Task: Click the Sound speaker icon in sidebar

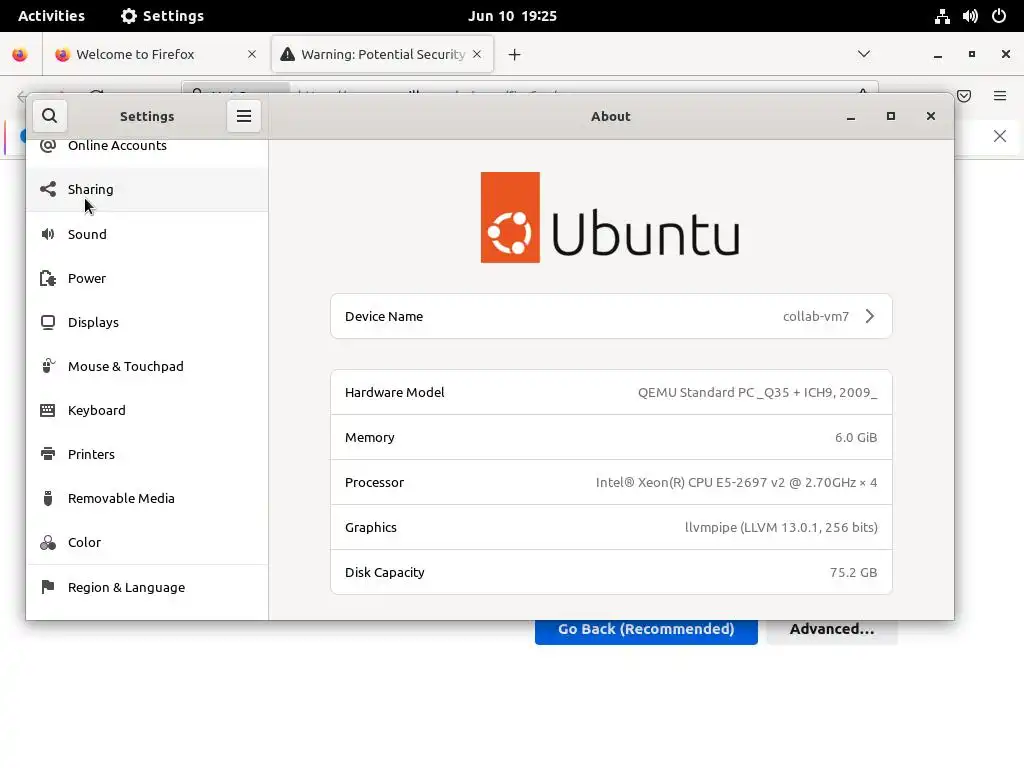Action: 48,234
